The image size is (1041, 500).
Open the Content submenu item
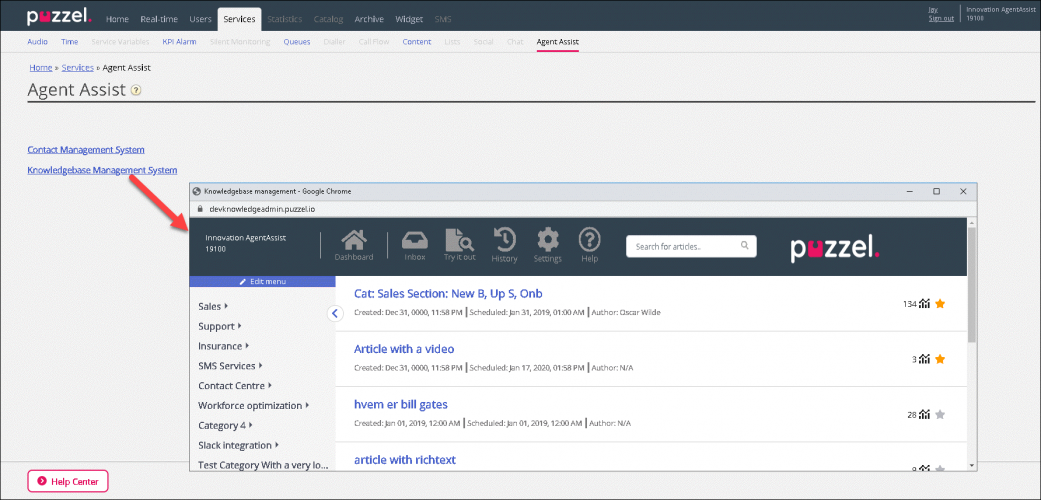417,42
